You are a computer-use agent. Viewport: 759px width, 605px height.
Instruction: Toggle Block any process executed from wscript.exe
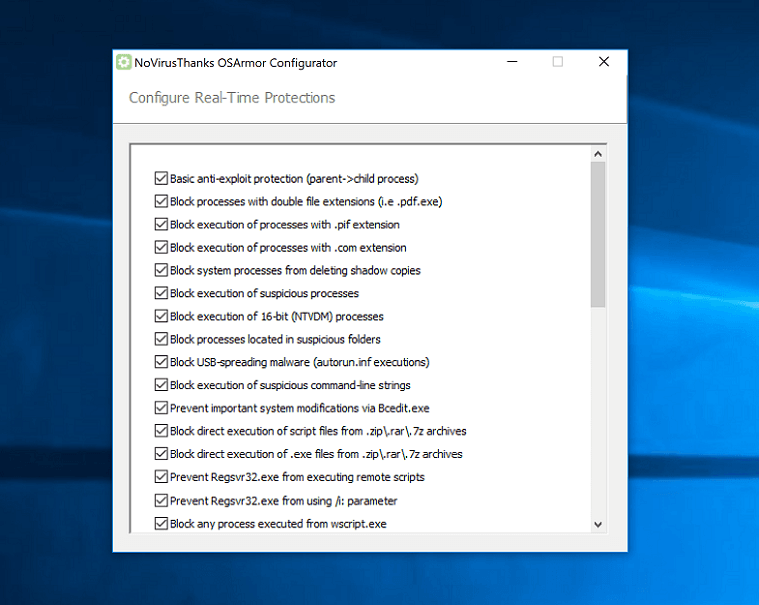pos(161,523)
